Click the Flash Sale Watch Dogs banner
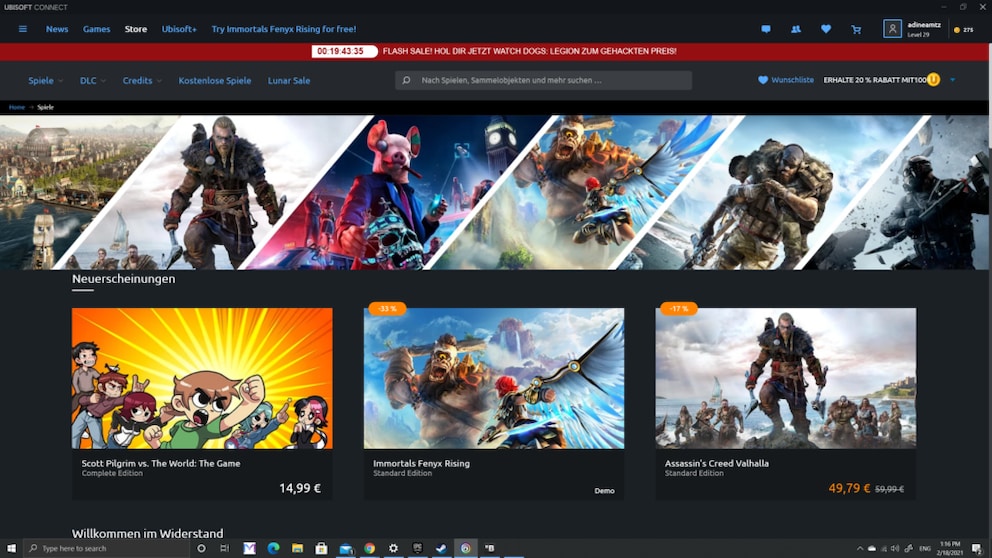992x558 pixels. (x=495, y=51)
